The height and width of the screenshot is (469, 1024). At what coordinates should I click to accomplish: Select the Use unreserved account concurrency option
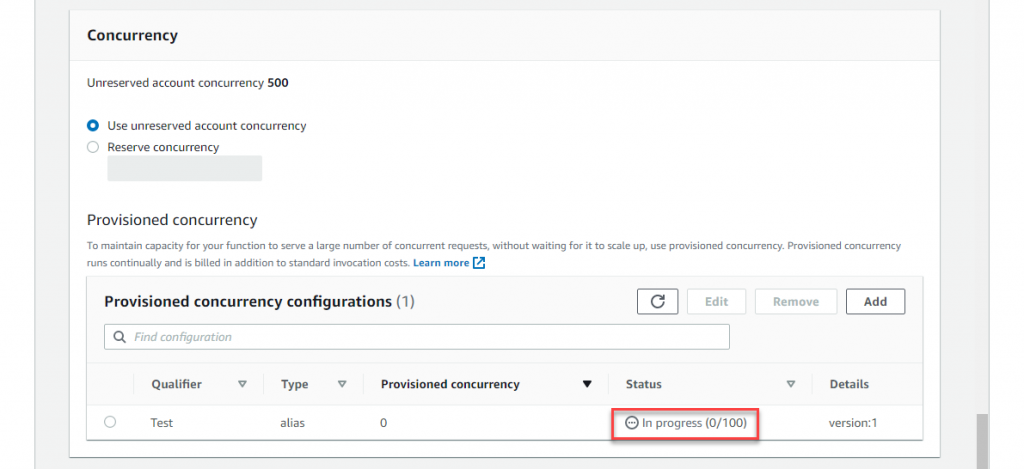tap(93, 126)
